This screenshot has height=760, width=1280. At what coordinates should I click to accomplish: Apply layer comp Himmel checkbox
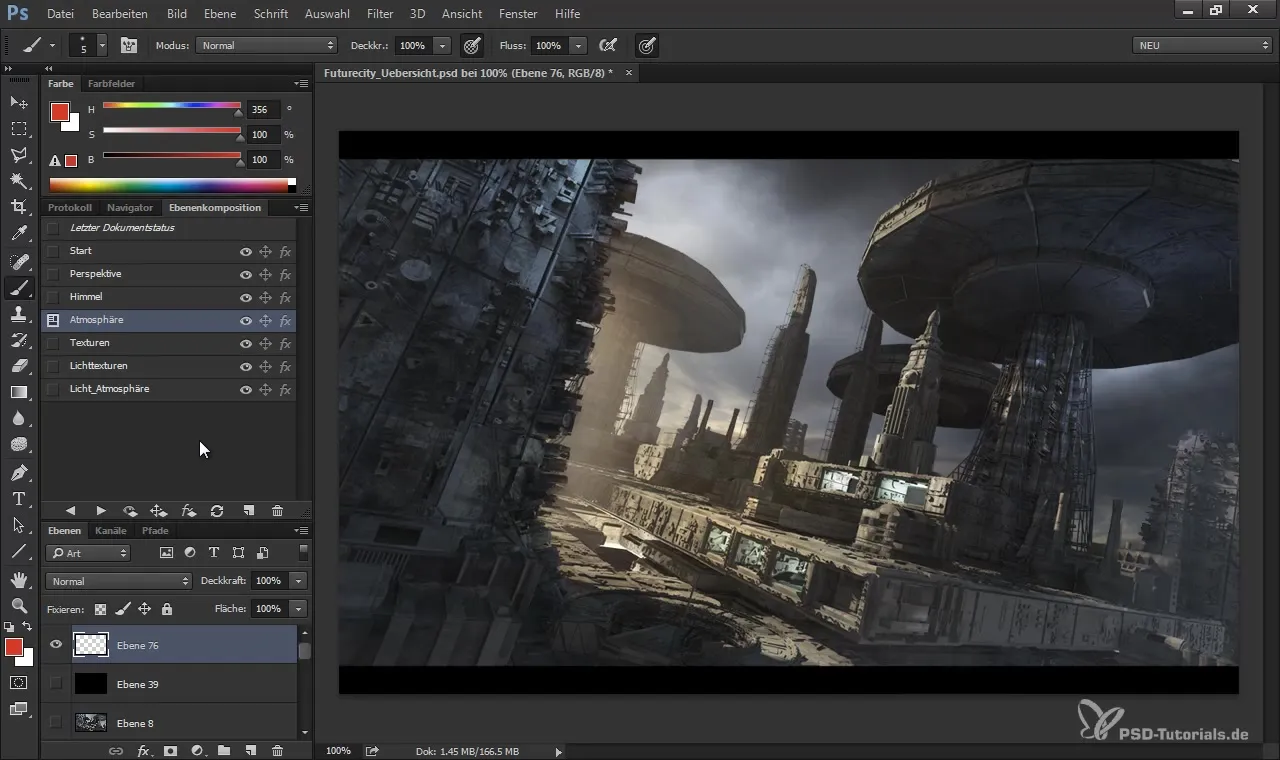[53, 297]
